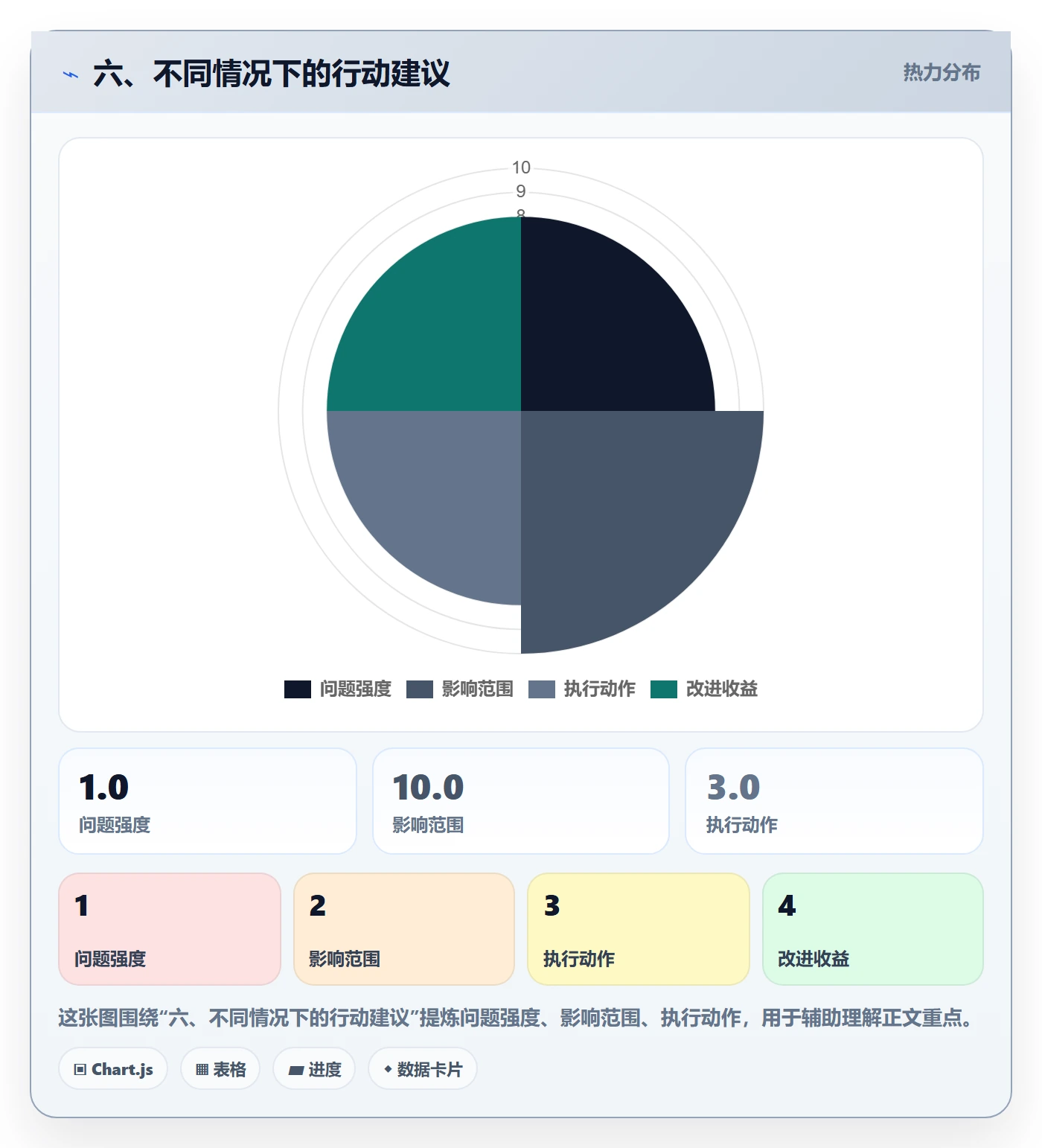Open the 表格 tag chip
This screenshot has width=1042, height=1148.
click(220, 1069)
